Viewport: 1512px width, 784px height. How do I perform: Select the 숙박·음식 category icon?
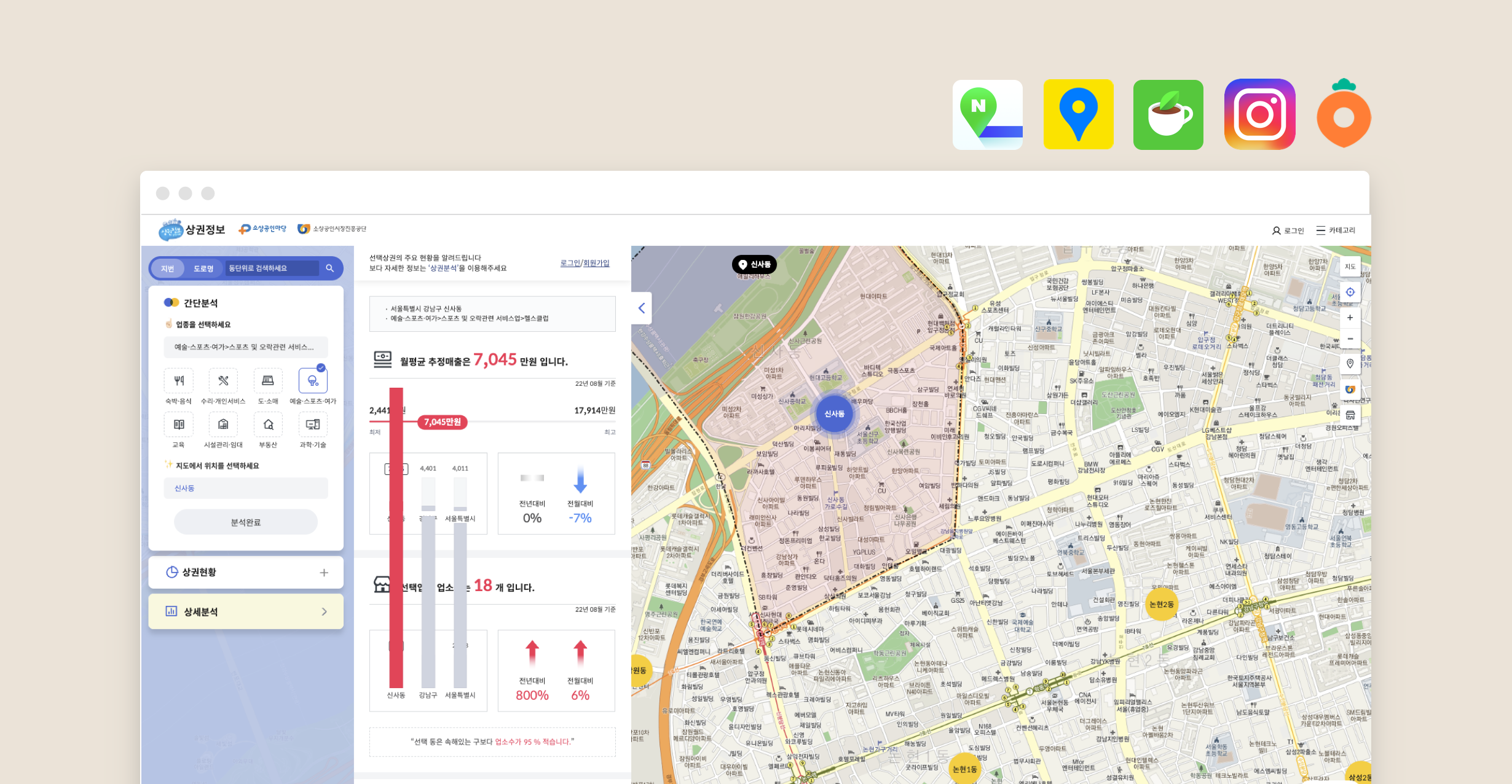point(178,381)
